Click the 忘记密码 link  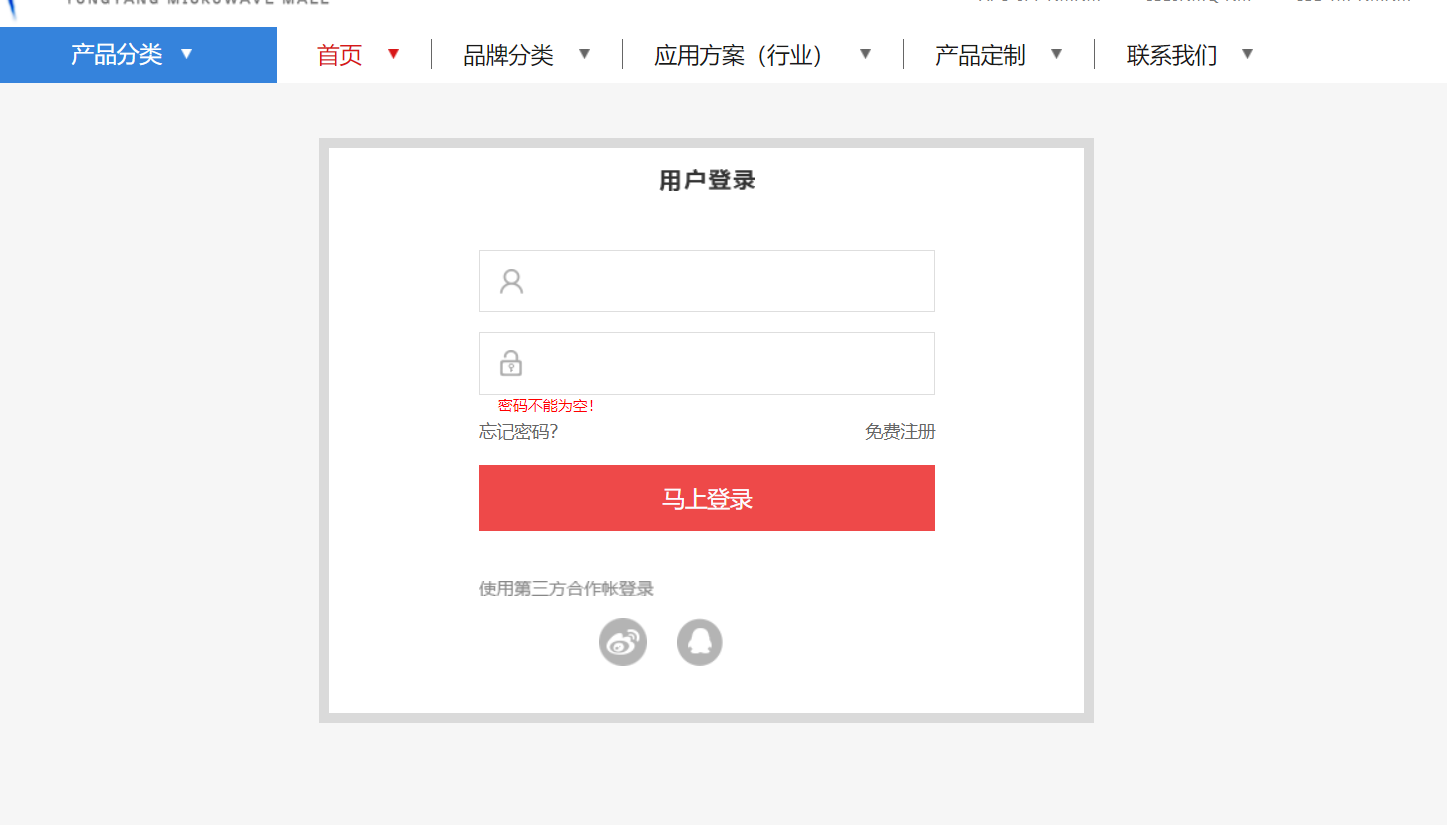[x=518, y=431]
